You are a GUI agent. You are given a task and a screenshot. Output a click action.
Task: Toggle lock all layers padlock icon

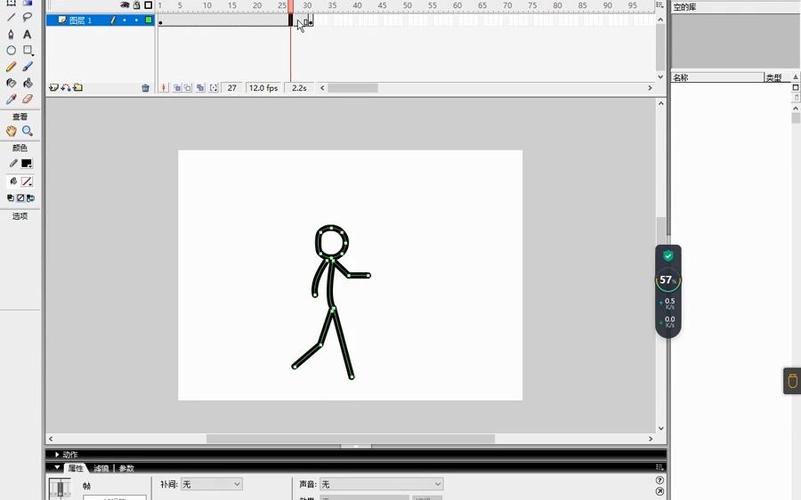pyautogui.click(x=136, y=5)
